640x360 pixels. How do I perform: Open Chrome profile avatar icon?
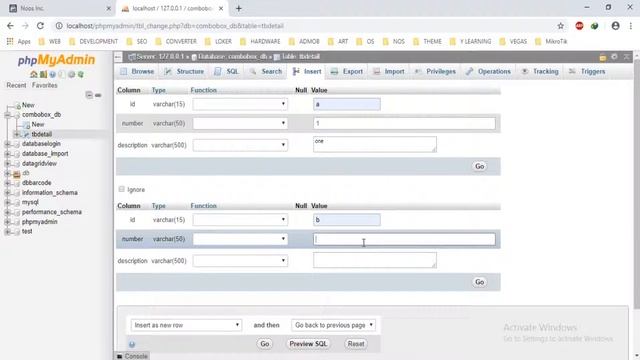coord(616,26)
